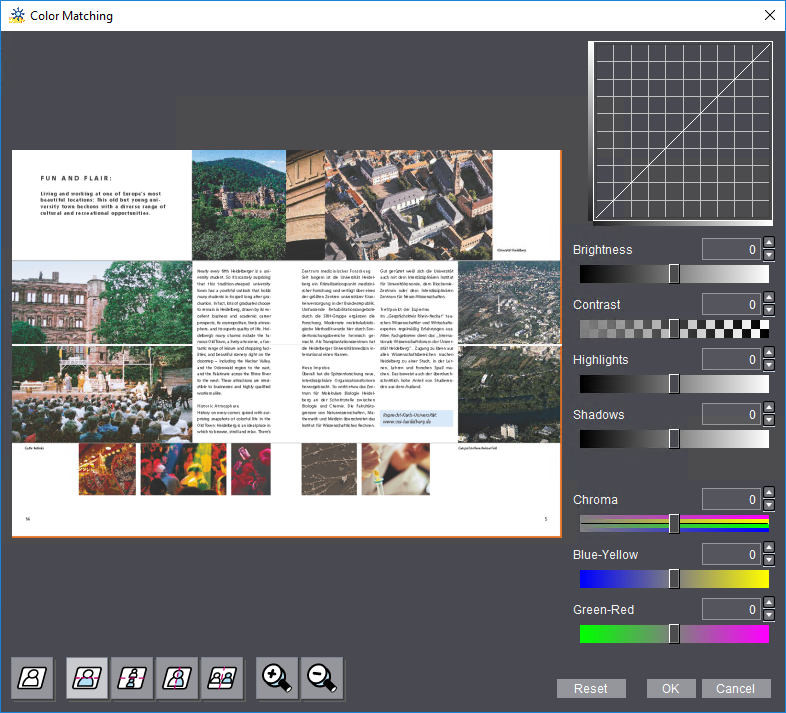This screenshot has width=786, height=713.
Task: Decrease Highlights with the down arrow
Action: tap(768, 365)
